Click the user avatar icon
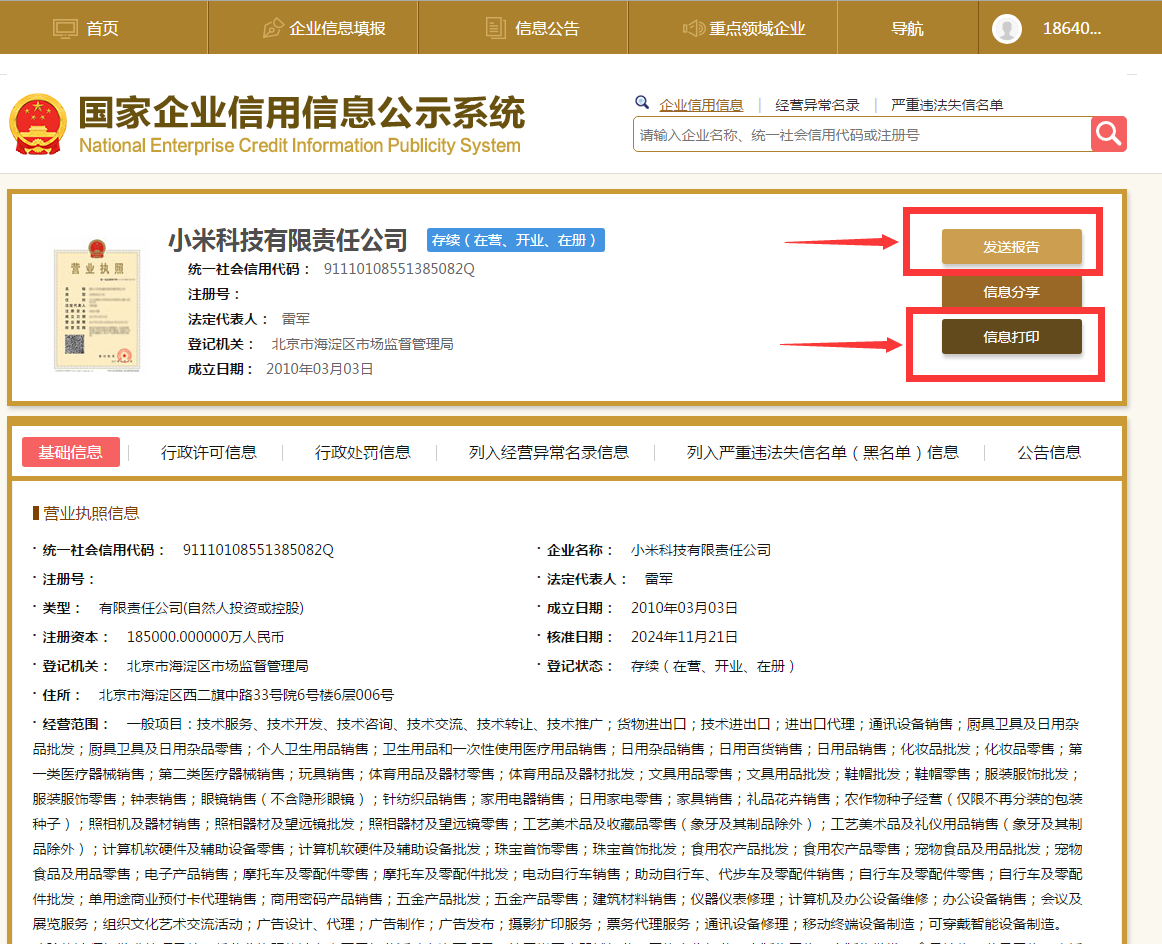Screen dimensions: 1162x944 tap(1006, 29)
